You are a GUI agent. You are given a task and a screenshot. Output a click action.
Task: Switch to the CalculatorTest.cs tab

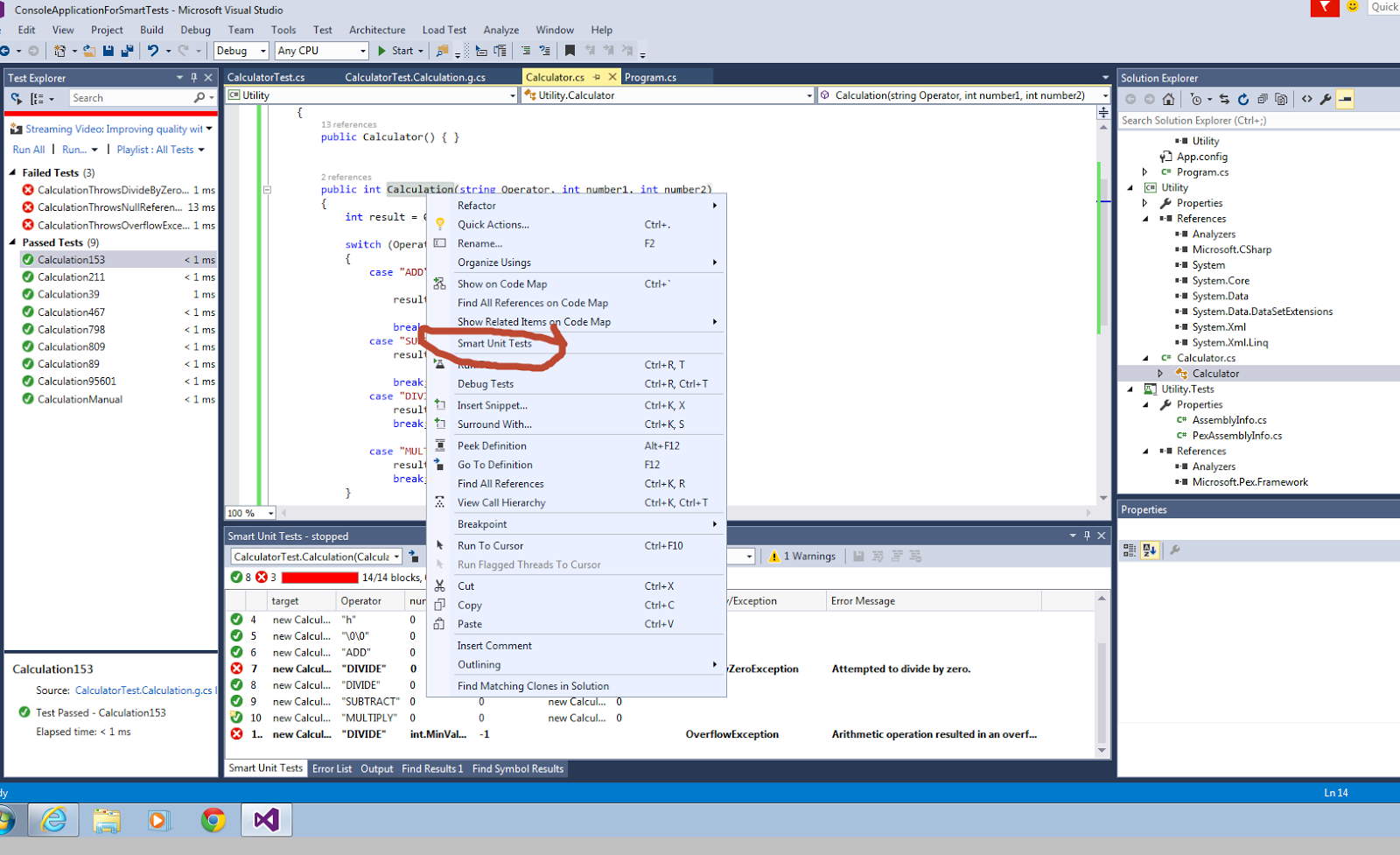266,77
